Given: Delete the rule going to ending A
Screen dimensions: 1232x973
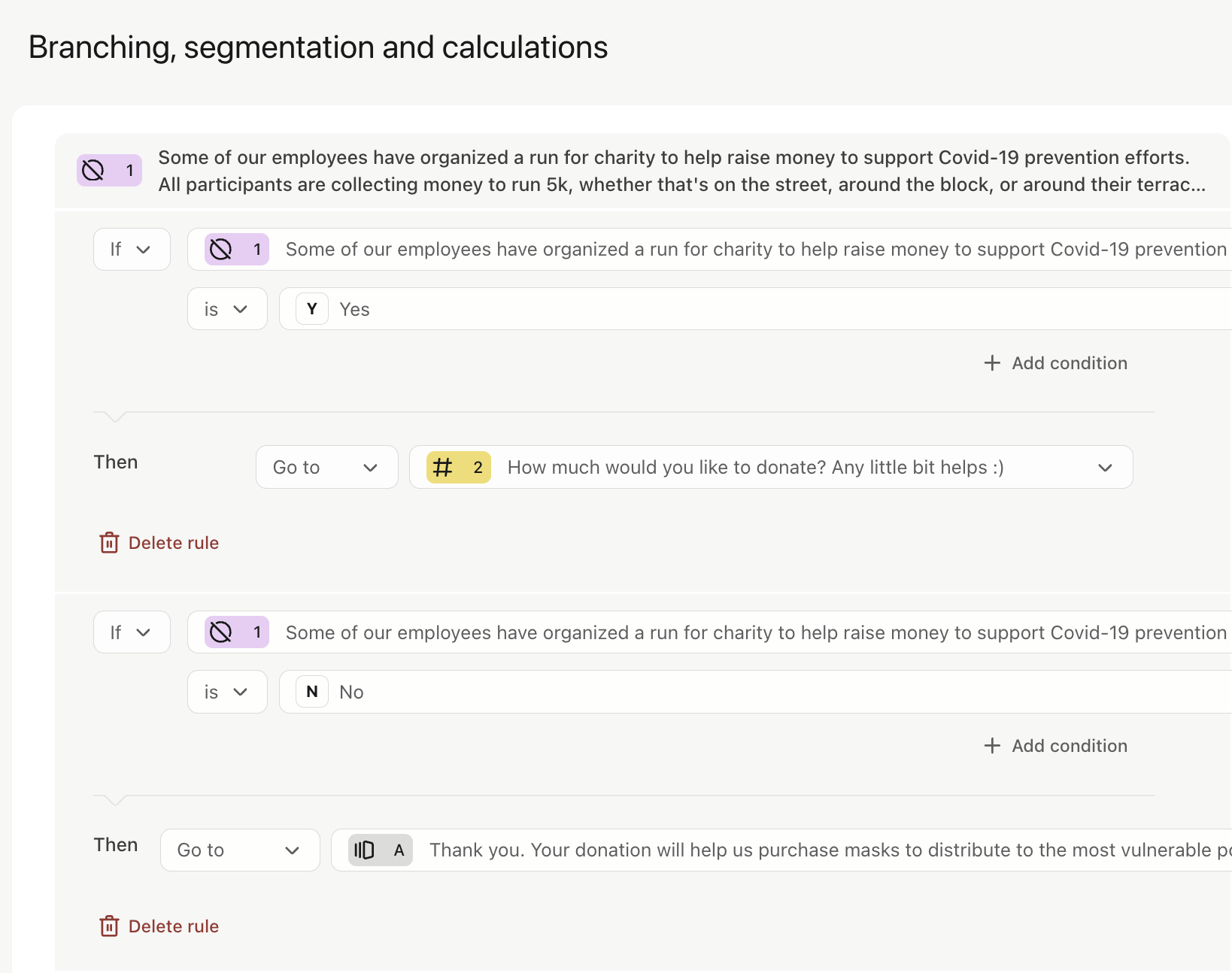Looking at the screenshot, I should pos(159,926).
